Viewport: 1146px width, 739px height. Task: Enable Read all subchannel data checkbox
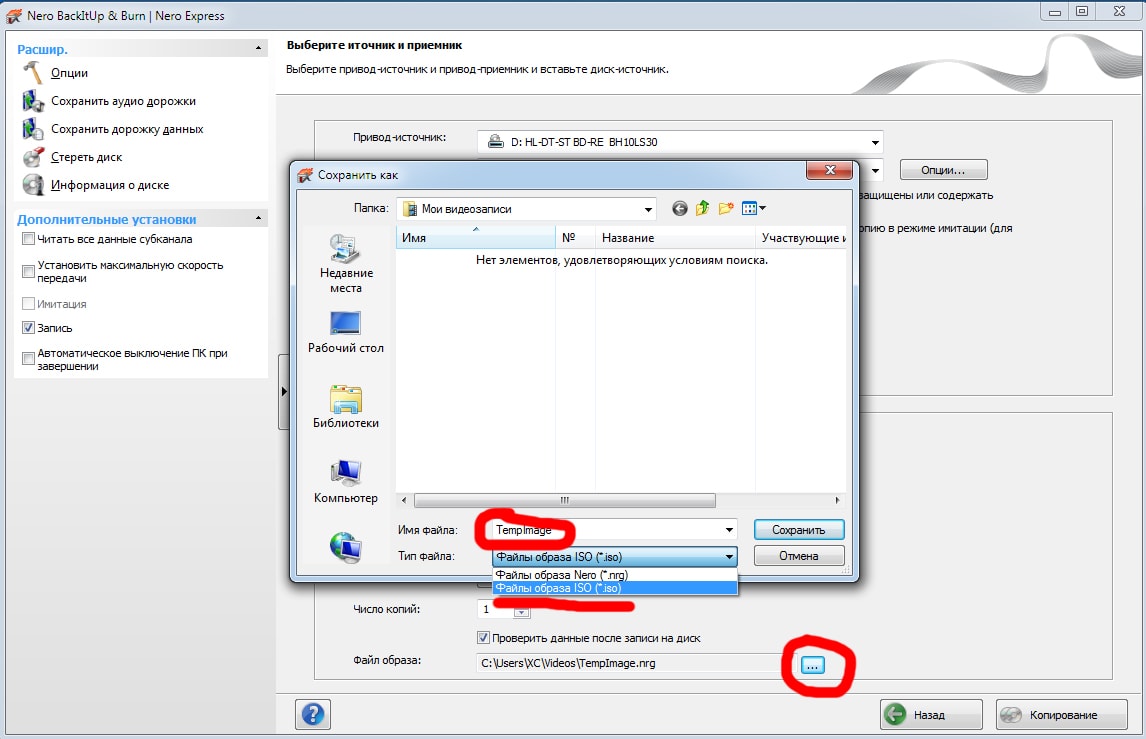coord(28,240)
